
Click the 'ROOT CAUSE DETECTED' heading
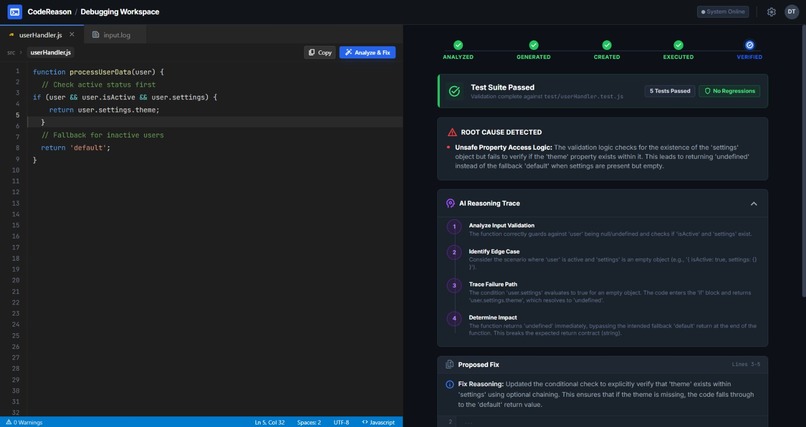(501, 132)
